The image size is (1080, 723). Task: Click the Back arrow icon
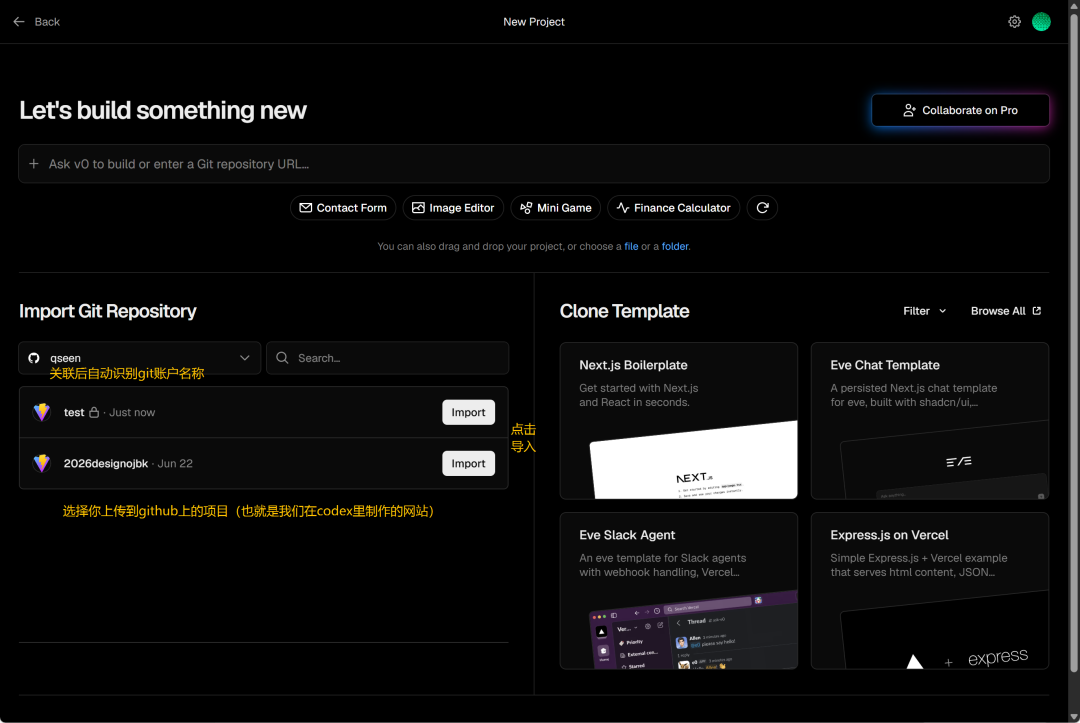click(x=19, y=22)
